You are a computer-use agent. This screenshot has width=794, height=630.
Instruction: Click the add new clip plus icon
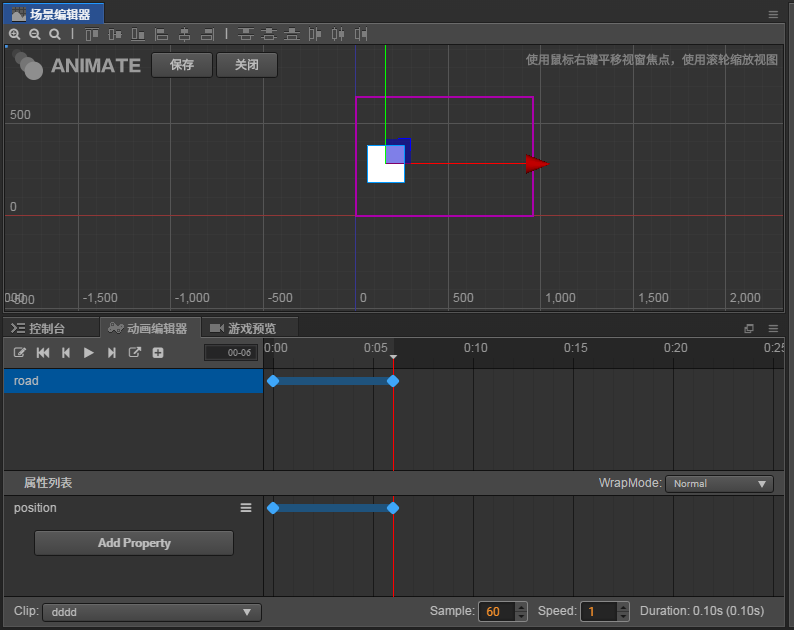[x=158, y=352]
